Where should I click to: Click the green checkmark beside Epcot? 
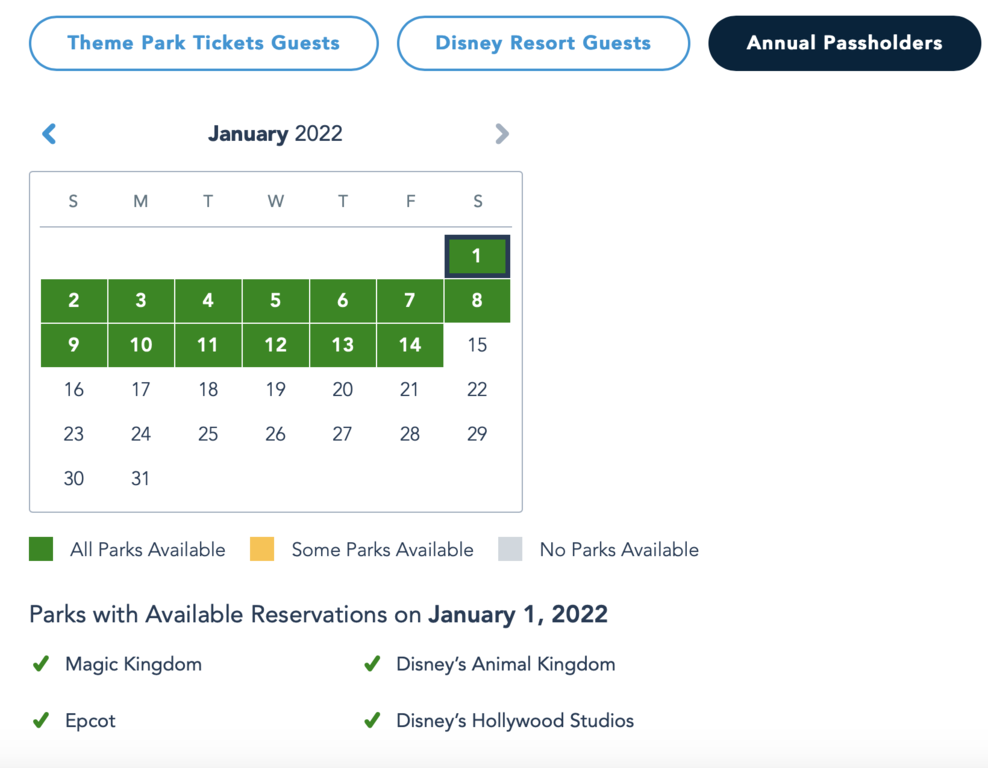click(x=41, y=720)
